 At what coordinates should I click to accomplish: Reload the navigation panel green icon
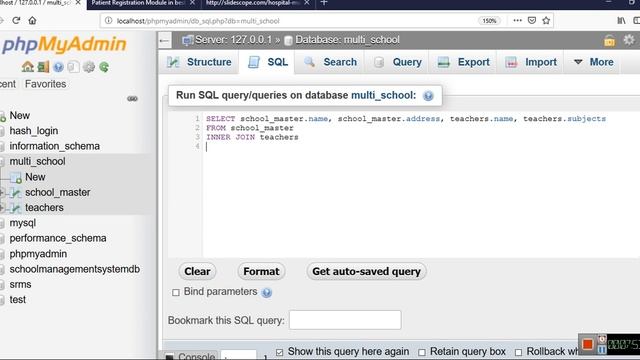[x=104, y=67]
